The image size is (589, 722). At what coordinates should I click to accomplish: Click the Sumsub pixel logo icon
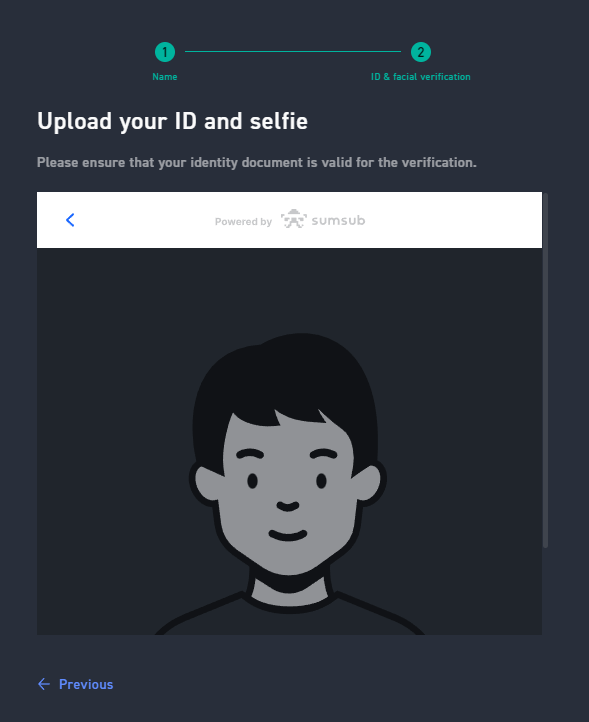pyautogui.click(x=293, y=219)
